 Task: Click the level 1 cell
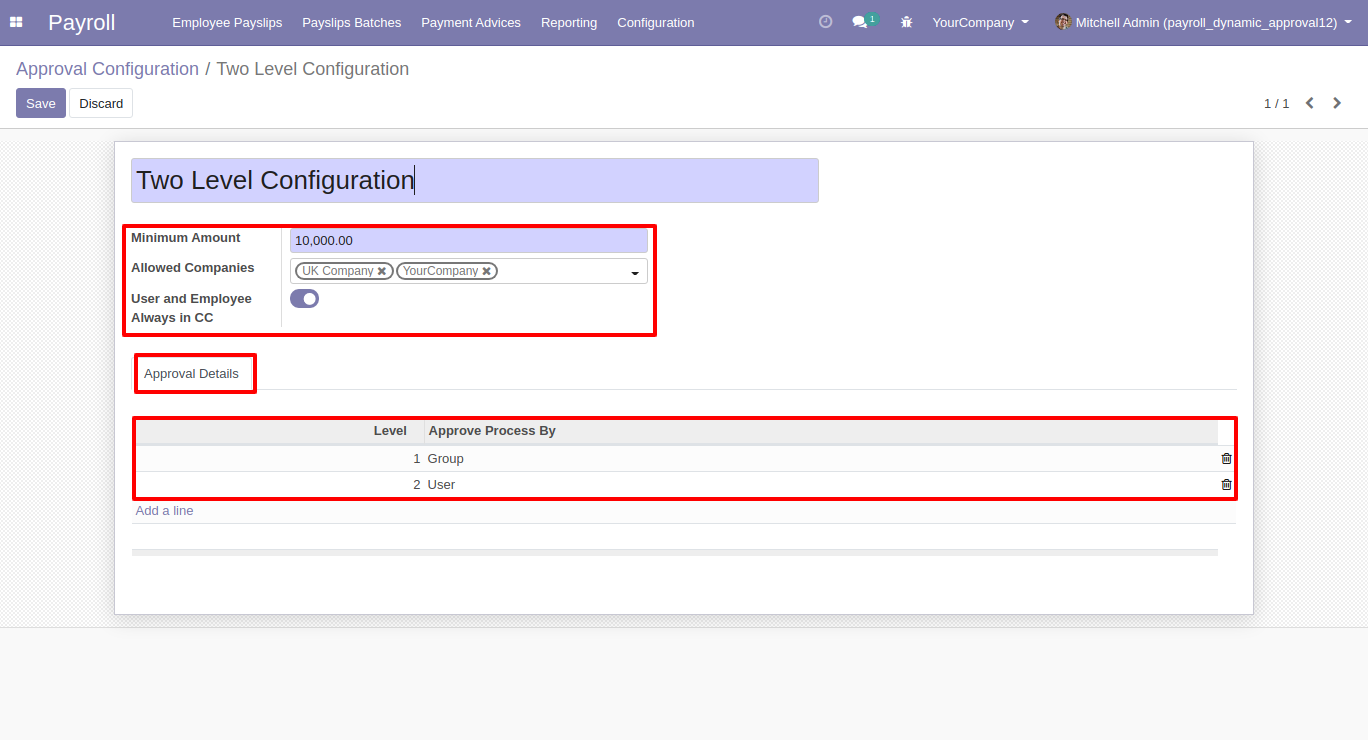280,459
